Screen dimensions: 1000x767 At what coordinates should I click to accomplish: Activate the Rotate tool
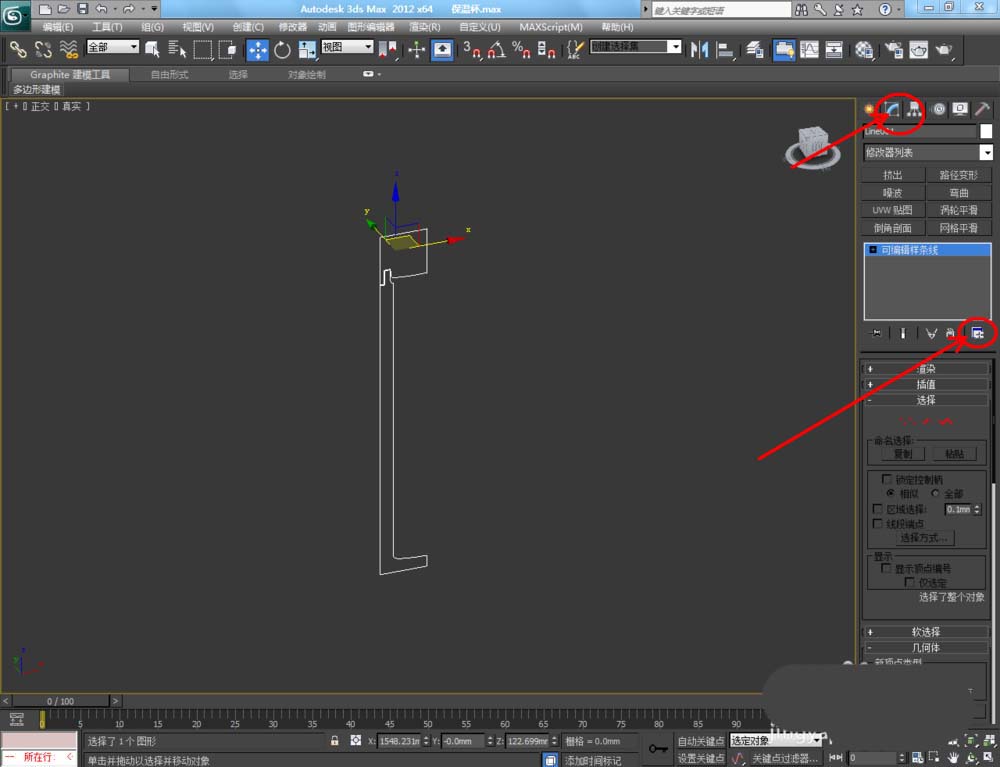(282, 49)
